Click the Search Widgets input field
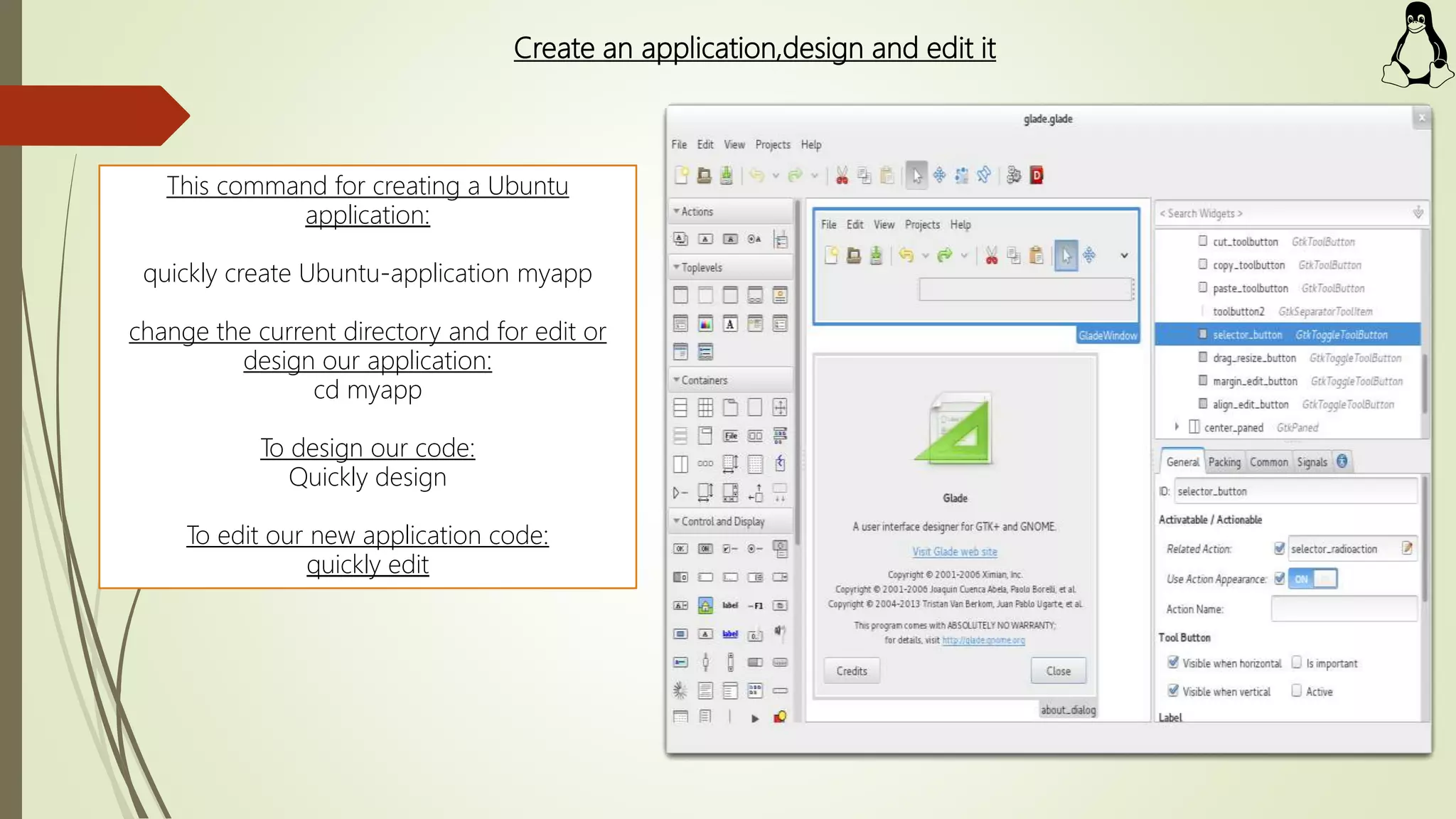Image resolution: width=1456 pixels, height=819 pixels. click(x=1280, y=213)
